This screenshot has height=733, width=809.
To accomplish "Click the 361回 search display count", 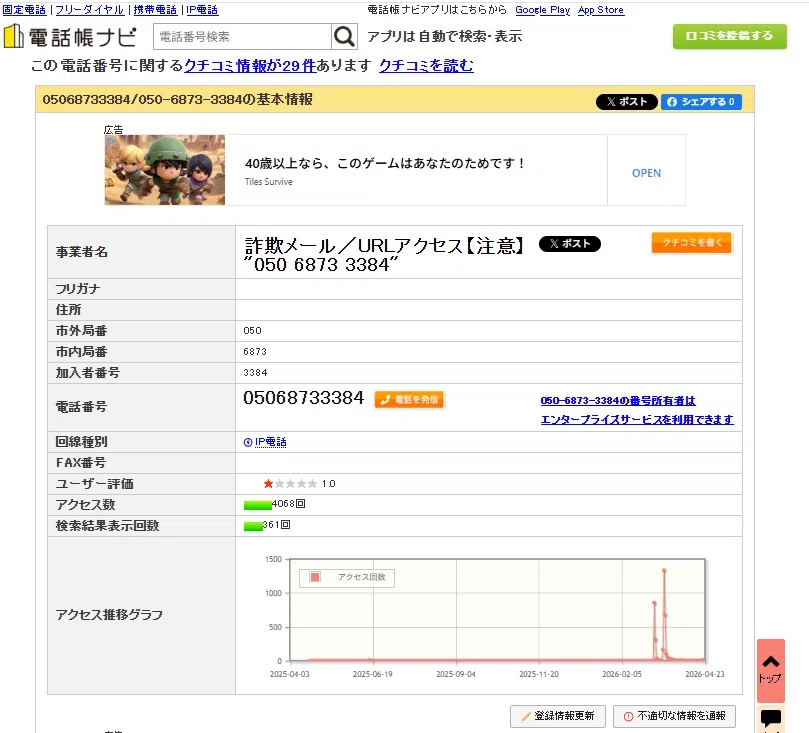I will click(x=277, y=525).
